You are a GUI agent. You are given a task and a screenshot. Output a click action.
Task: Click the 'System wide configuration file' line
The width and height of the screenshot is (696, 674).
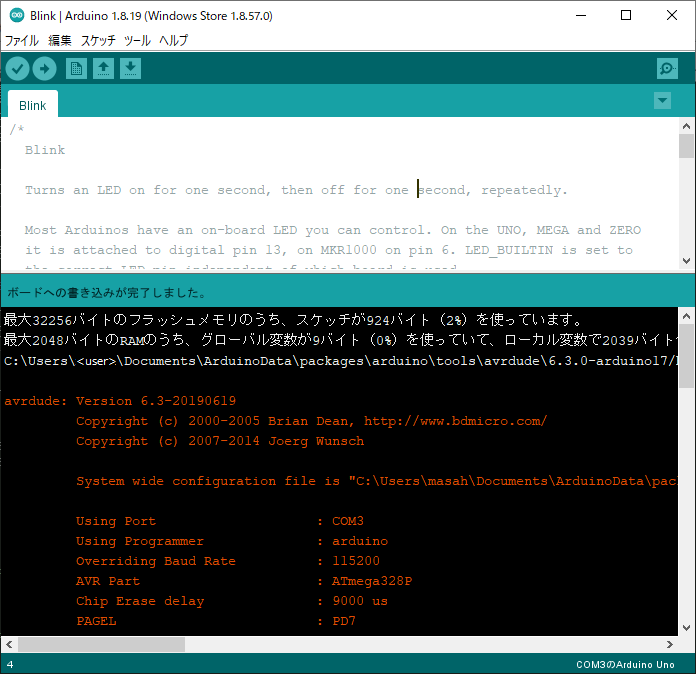click(x=377, y=481)
